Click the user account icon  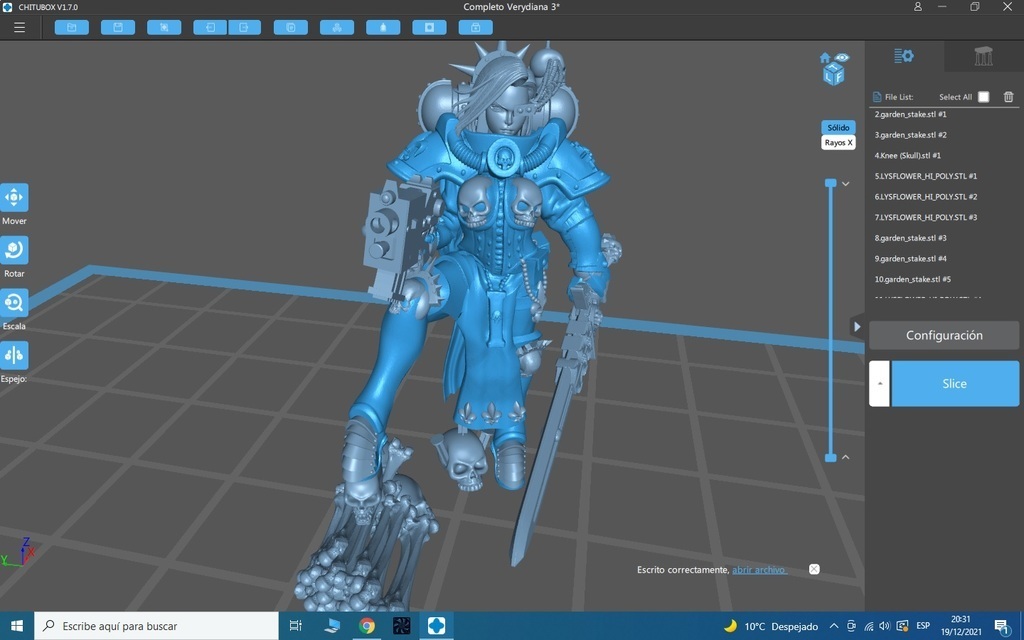tap(918, 7)
